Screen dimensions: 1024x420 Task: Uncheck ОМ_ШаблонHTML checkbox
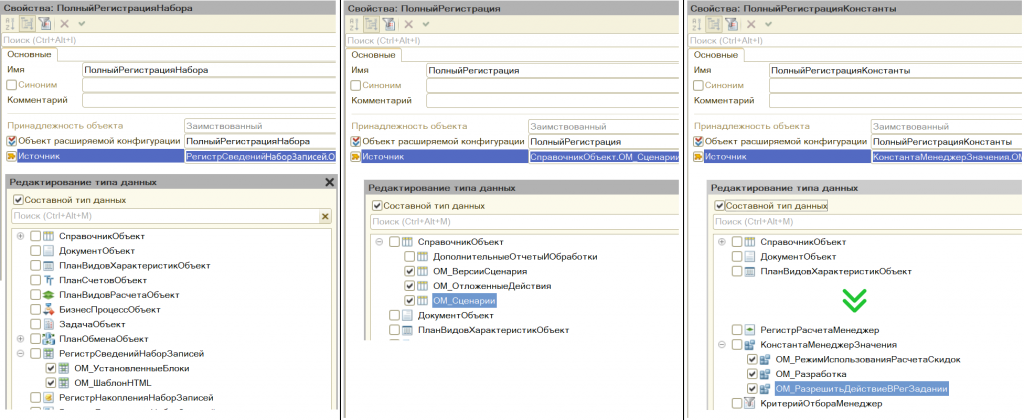[52, 383]
